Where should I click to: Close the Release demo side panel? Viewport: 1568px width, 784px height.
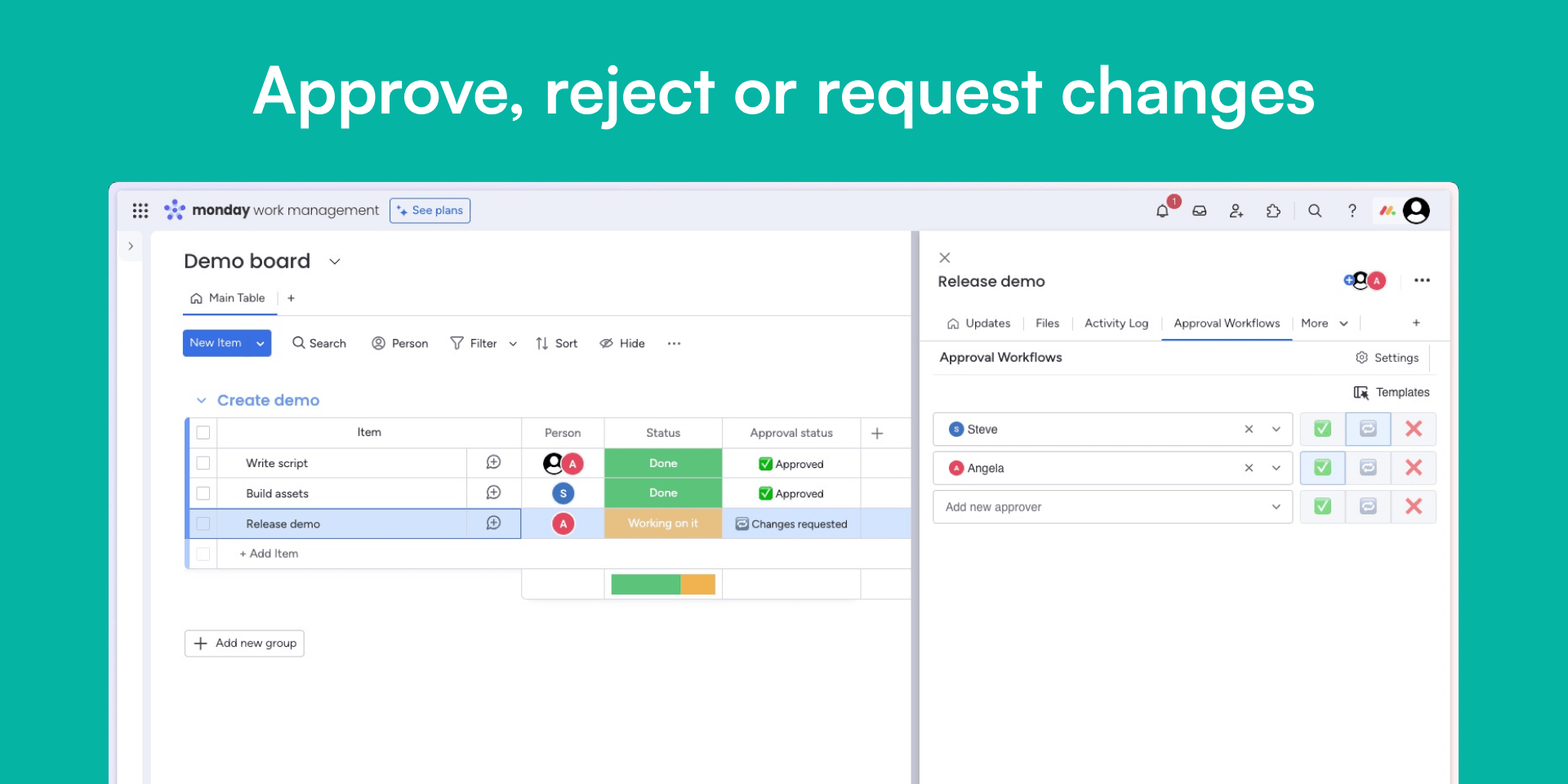945,257
